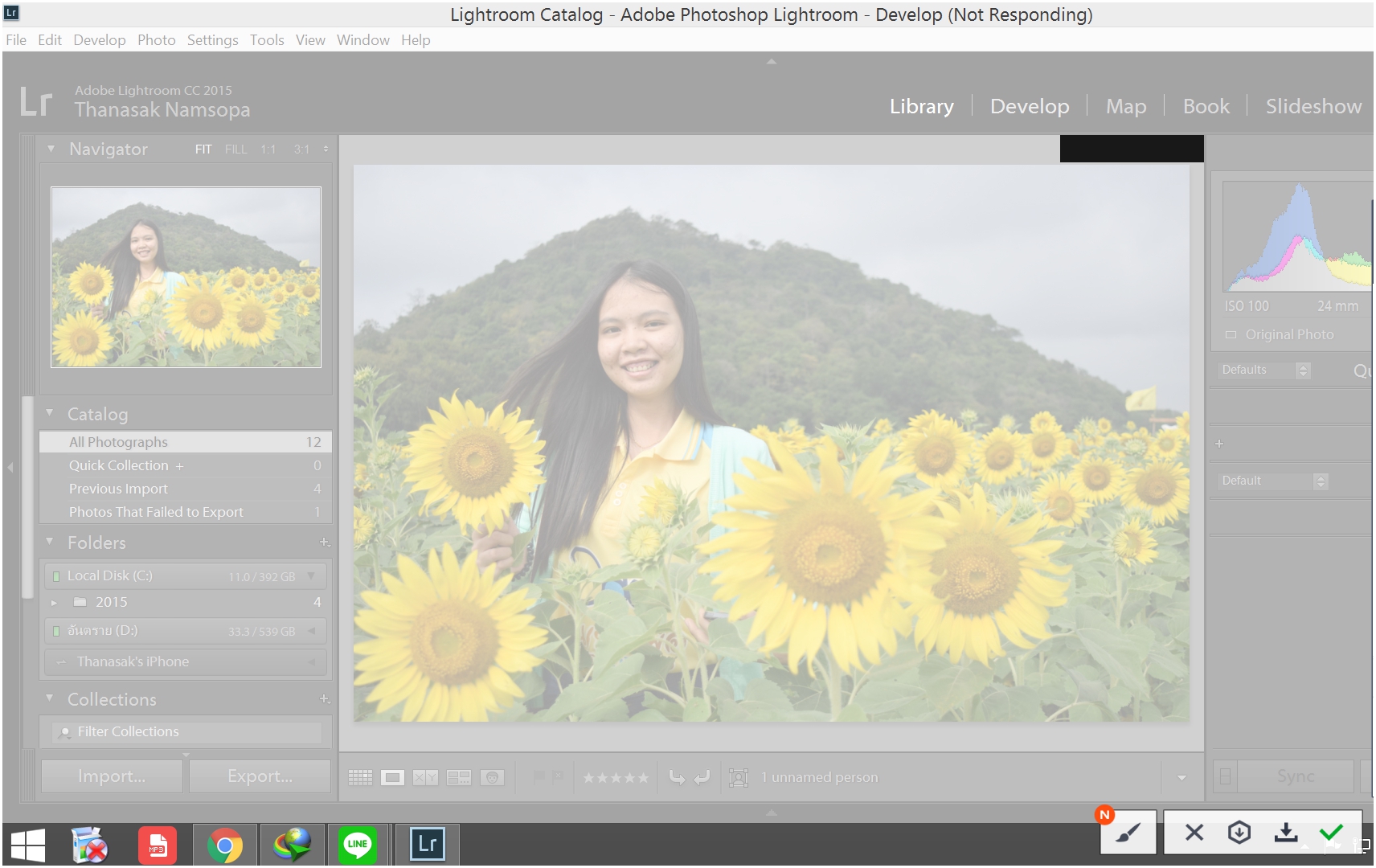Screen dimensions: 1376x868
Task: Open Navigator zoom level options arrows
Action: click(326, 149)
